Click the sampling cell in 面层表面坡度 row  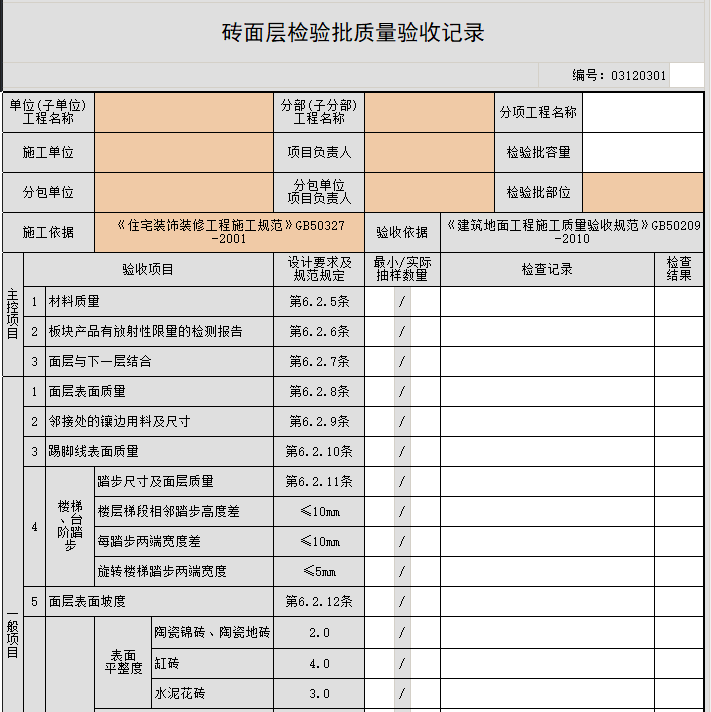pos(402,601)
